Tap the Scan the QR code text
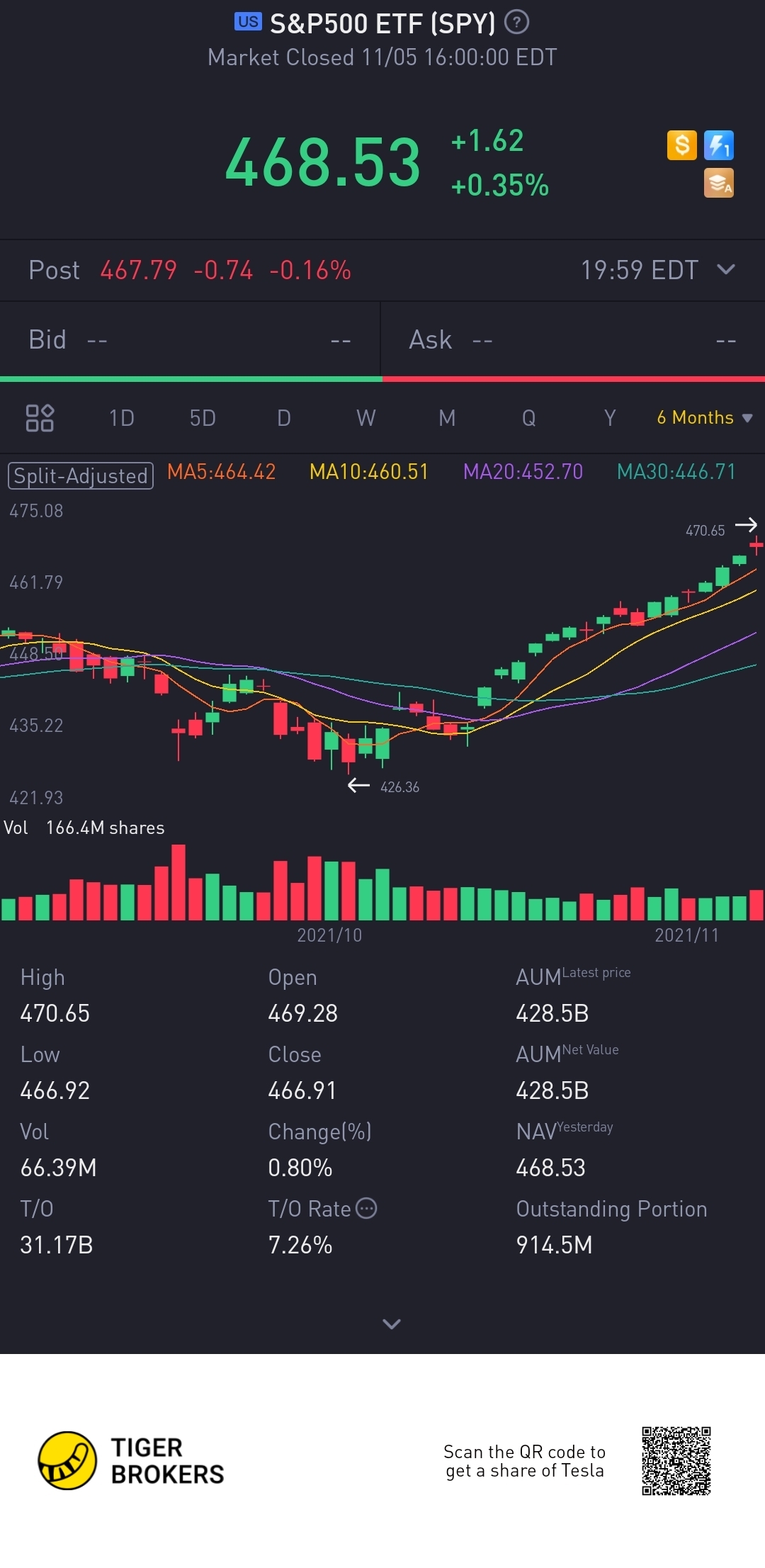765x1568 pixels. pyautogui.click(x=525, y=1461)
